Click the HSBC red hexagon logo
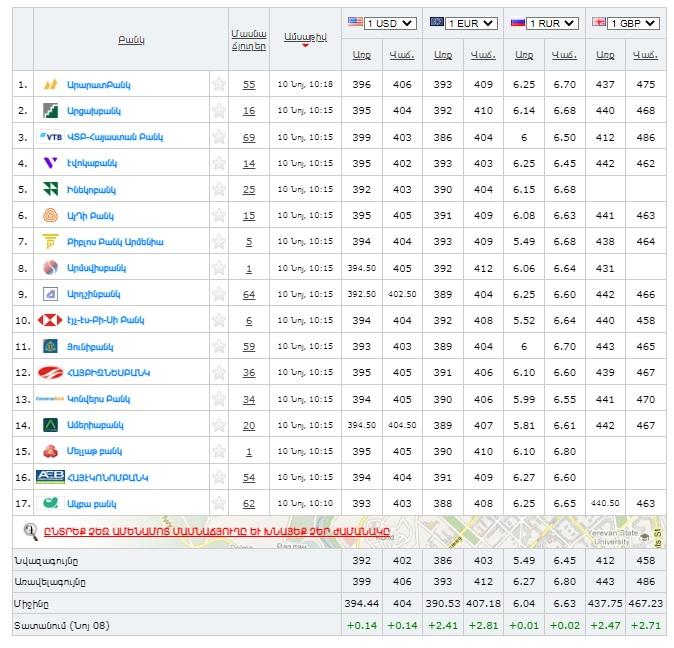The height and width of the screenshot is (648, 674). pos(50,320)
